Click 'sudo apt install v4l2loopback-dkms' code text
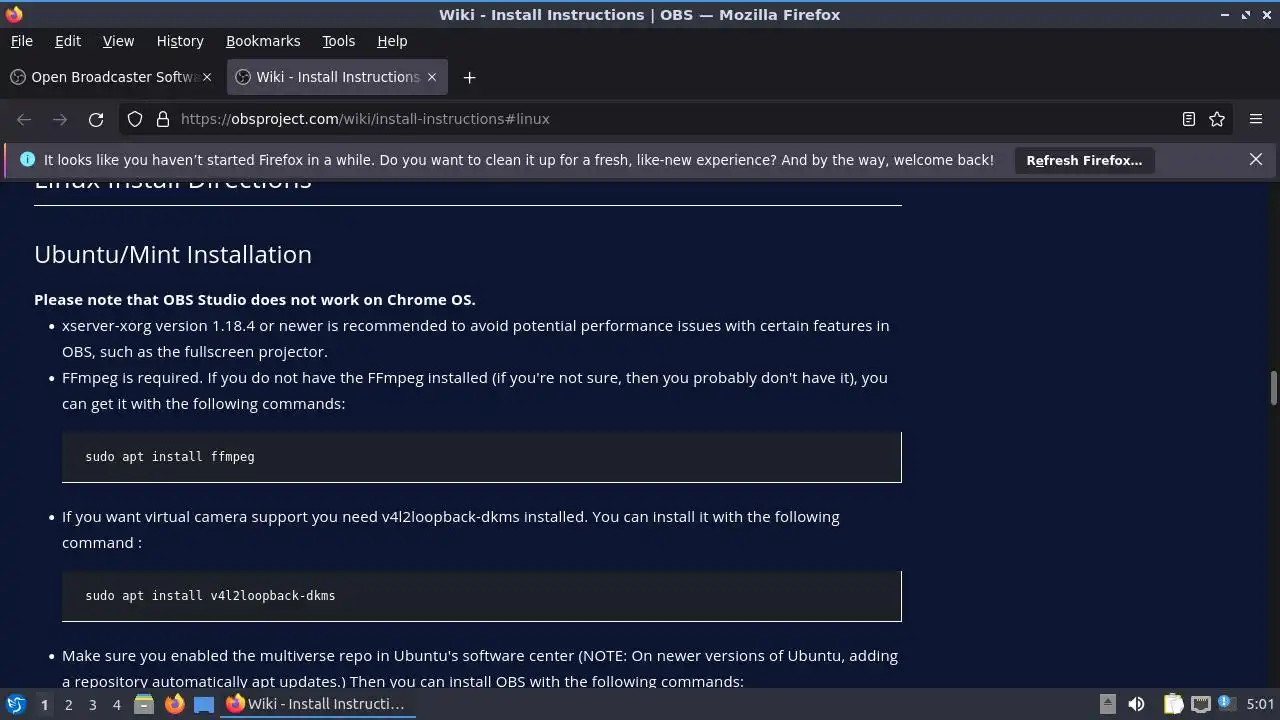This screenshot has height=720, width=1280. 210,596
